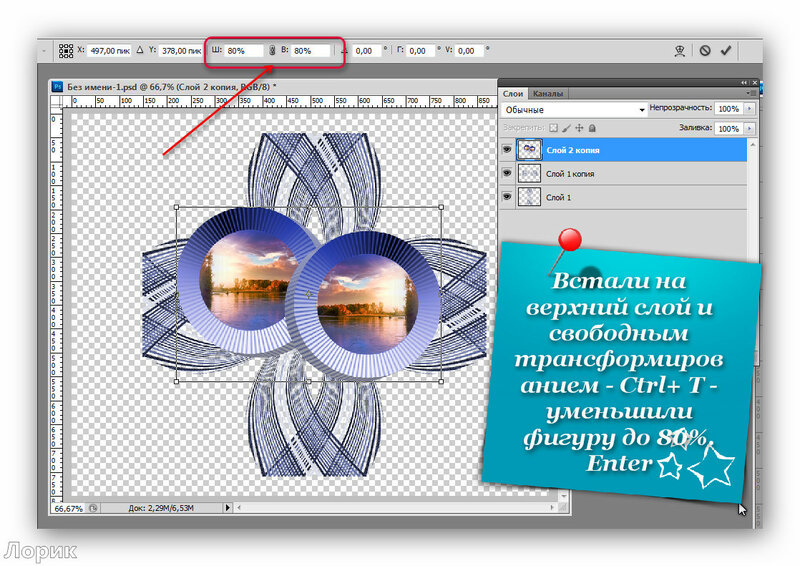Click the Слой 1 layer thumbnail

(529, 197)
